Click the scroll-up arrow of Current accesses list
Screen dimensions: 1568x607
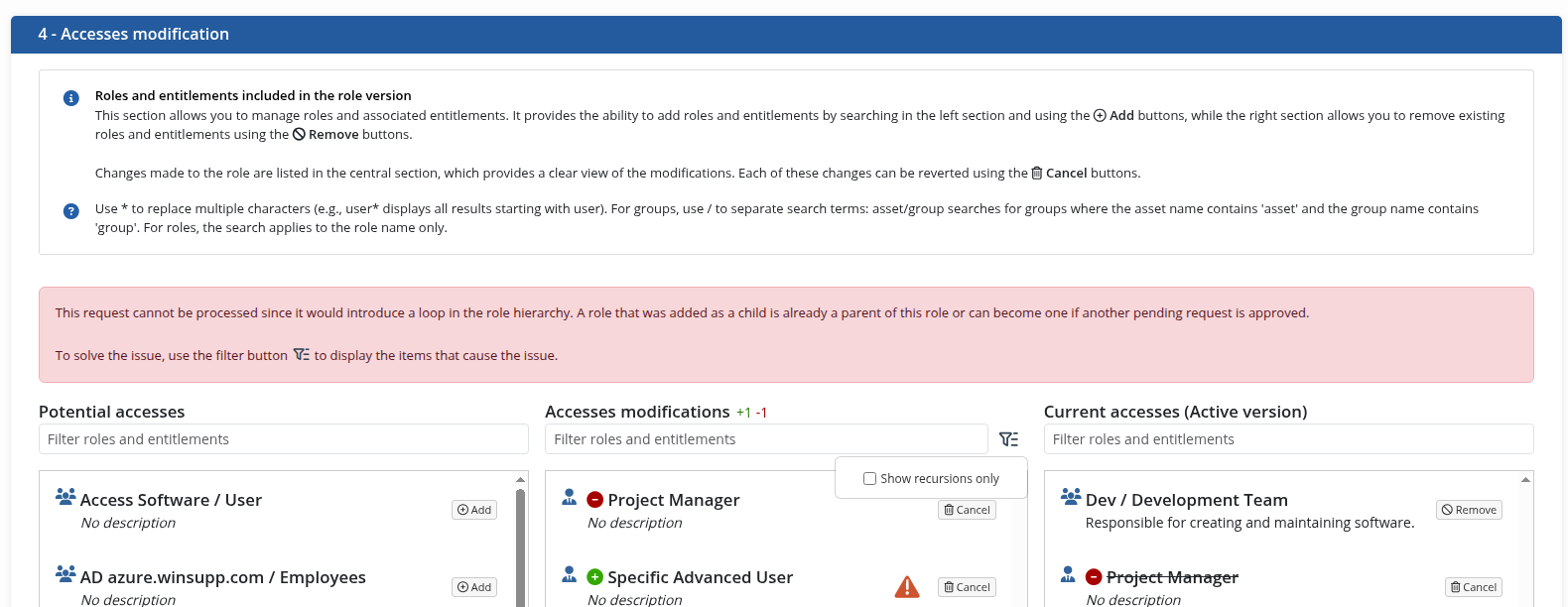[1525, 480]
